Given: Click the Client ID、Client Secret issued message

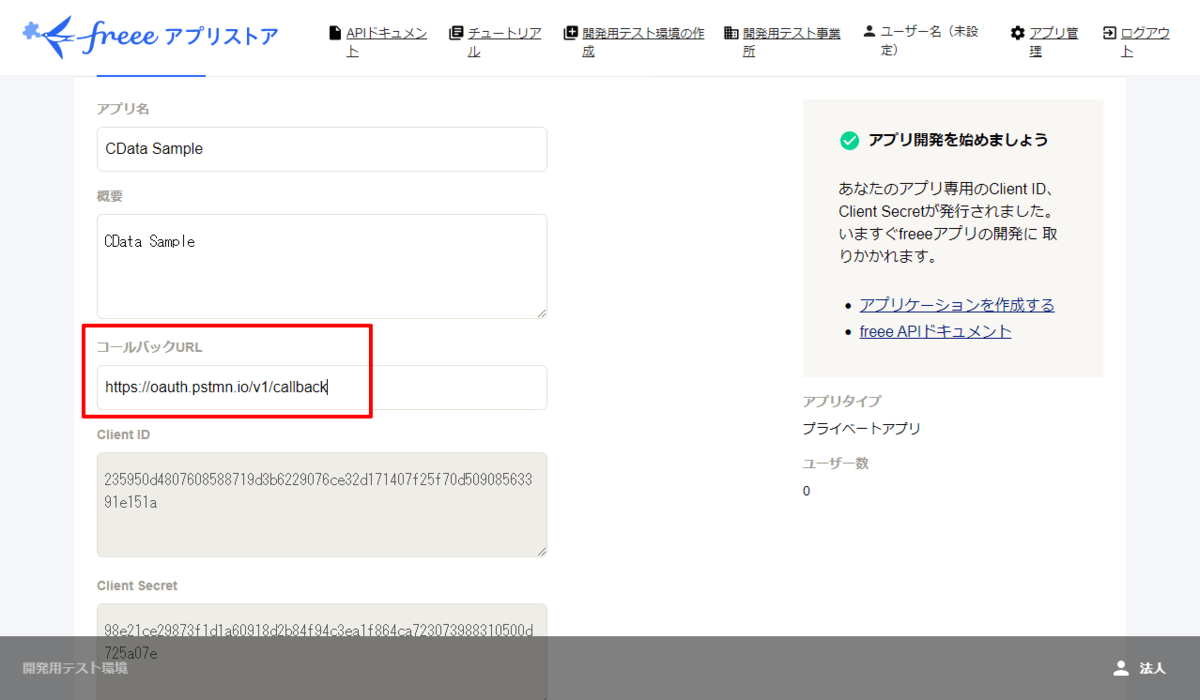Looking at the screenshot, I should (x=948, y=222).
